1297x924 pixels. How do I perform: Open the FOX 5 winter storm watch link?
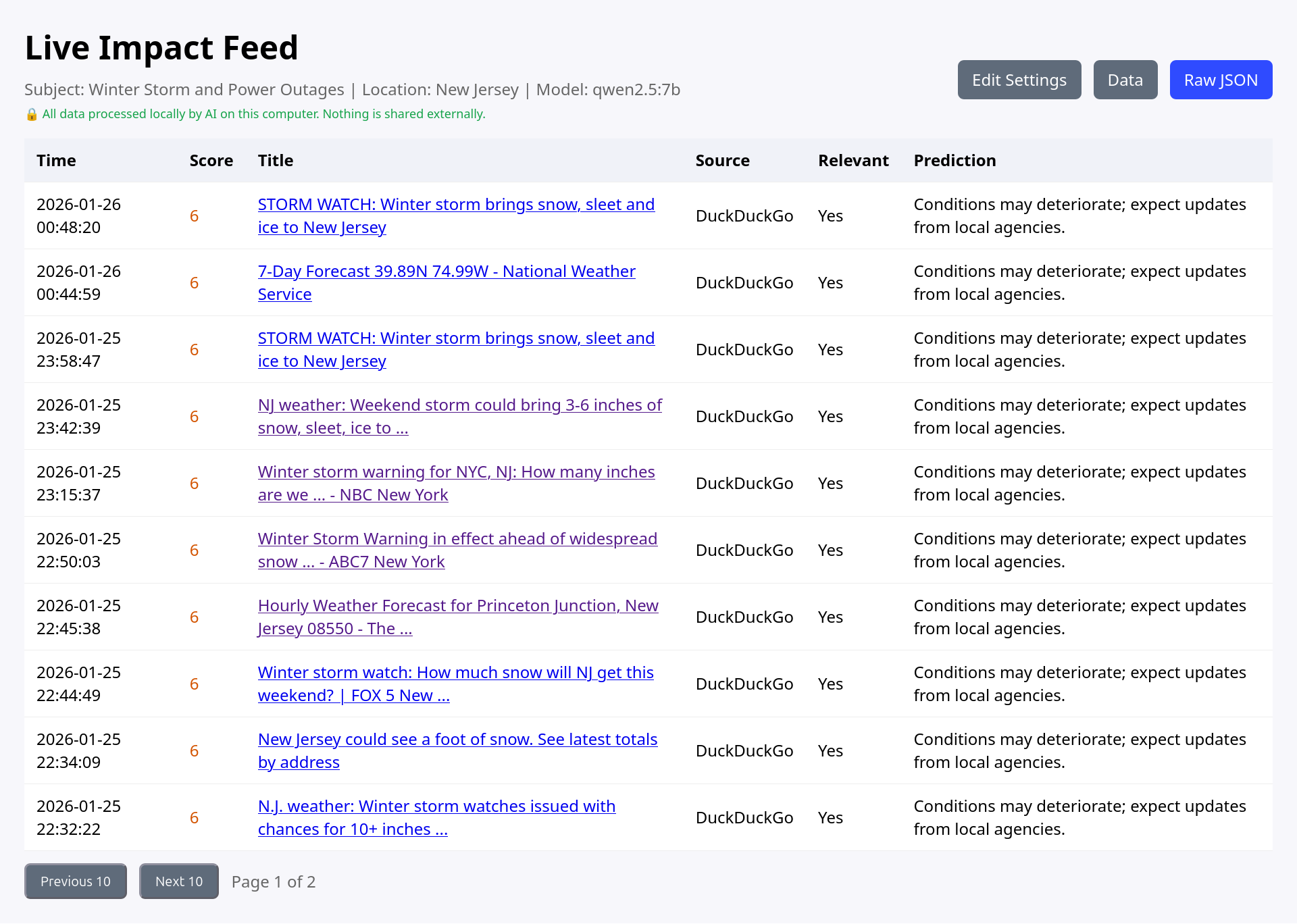click(455, 684)
